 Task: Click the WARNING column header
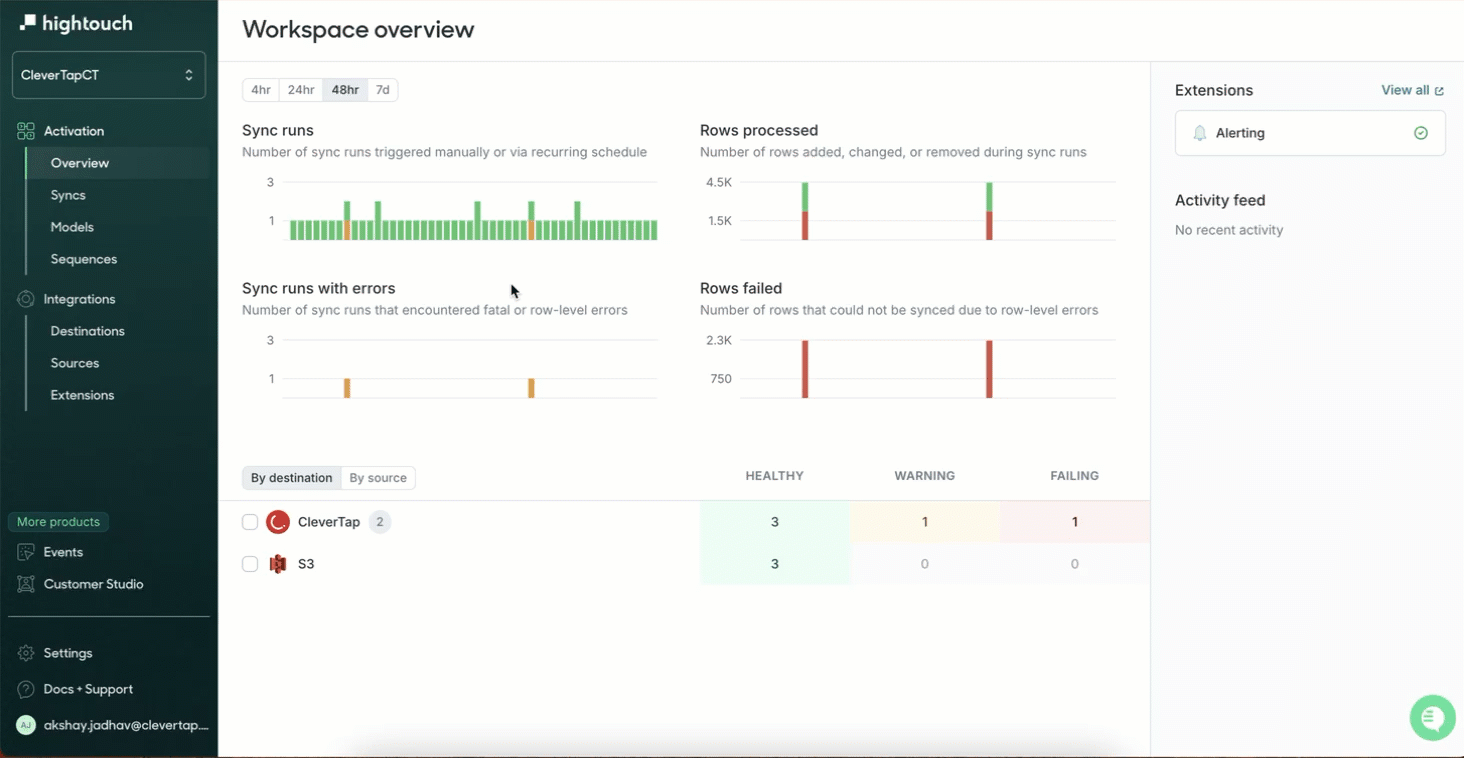point(925,476)
